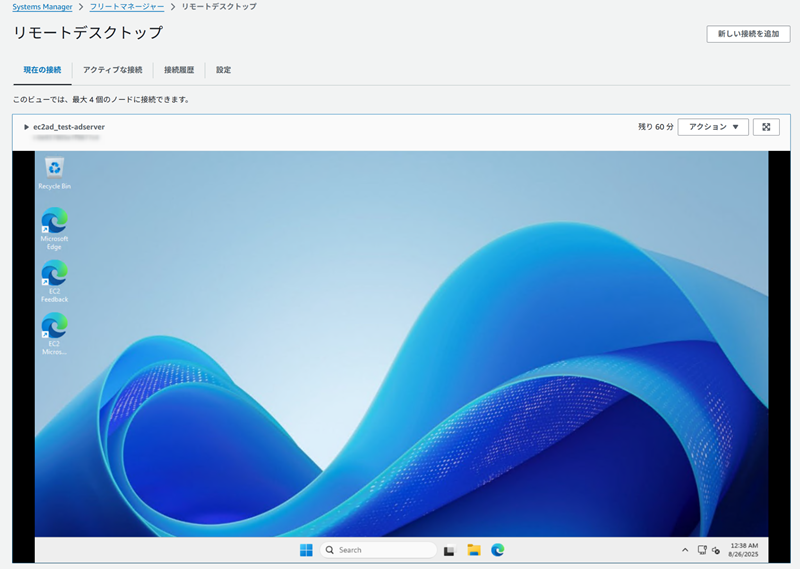Click the Recycle Bin desktop icon
This screenshot has width=800, height=569.
click(x=54, y=170)
